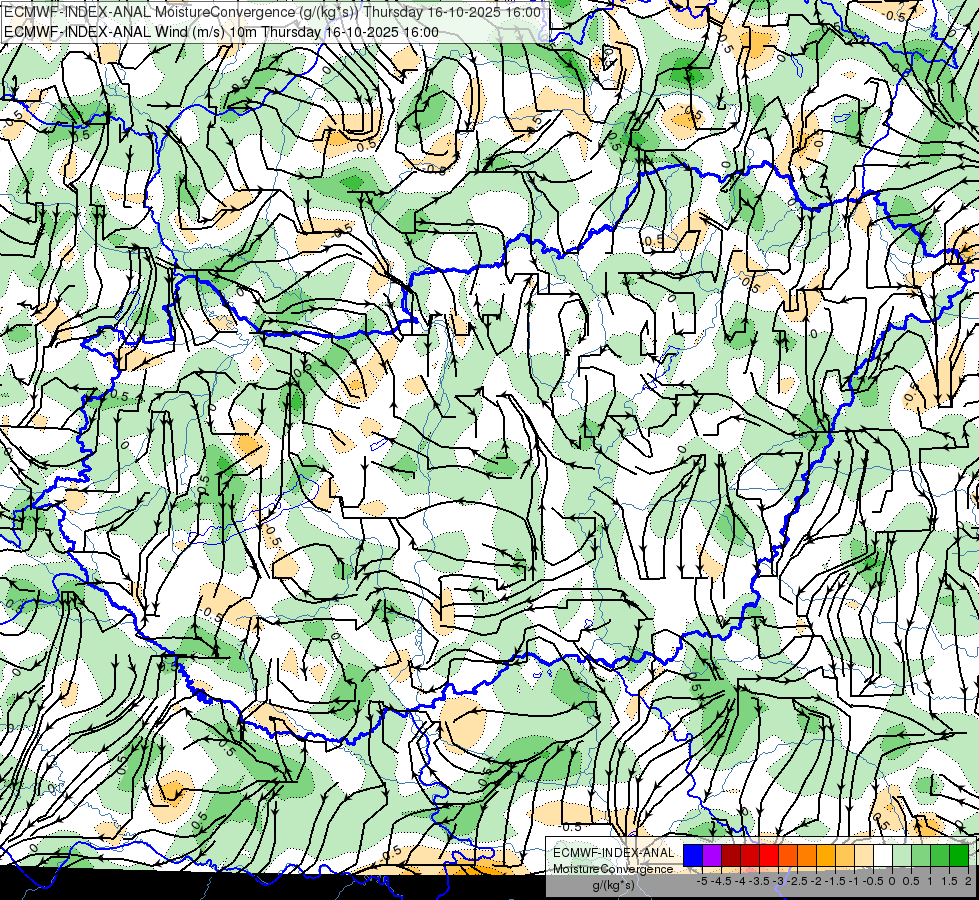Select legend swatch between 1 and 1.5
Viewport: 979px width, 900px height.
[940, 855]
